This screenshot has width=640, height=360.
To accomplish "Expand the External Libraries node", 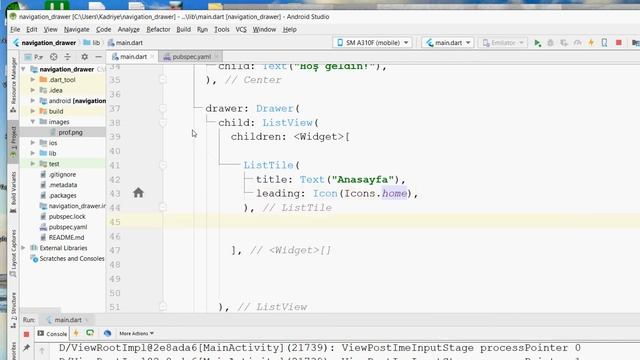I will [24, 248].
